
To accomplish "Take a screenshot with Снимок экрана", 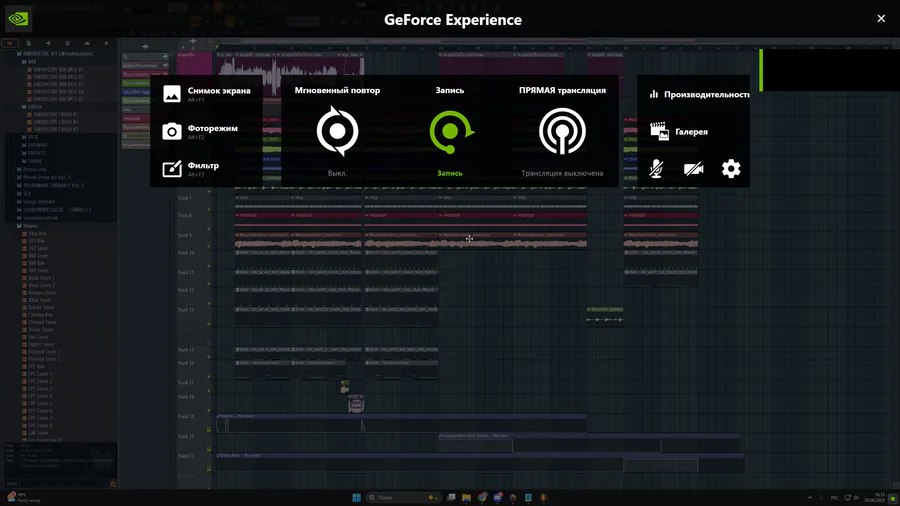I will pos(207,94).
